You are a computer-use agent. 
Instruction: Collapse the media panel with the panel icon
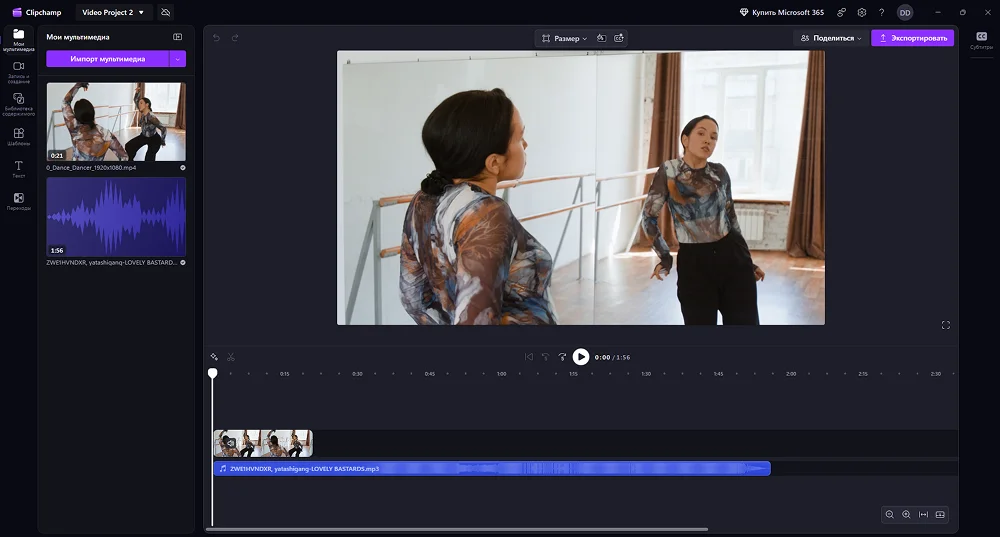pos(178,37)
